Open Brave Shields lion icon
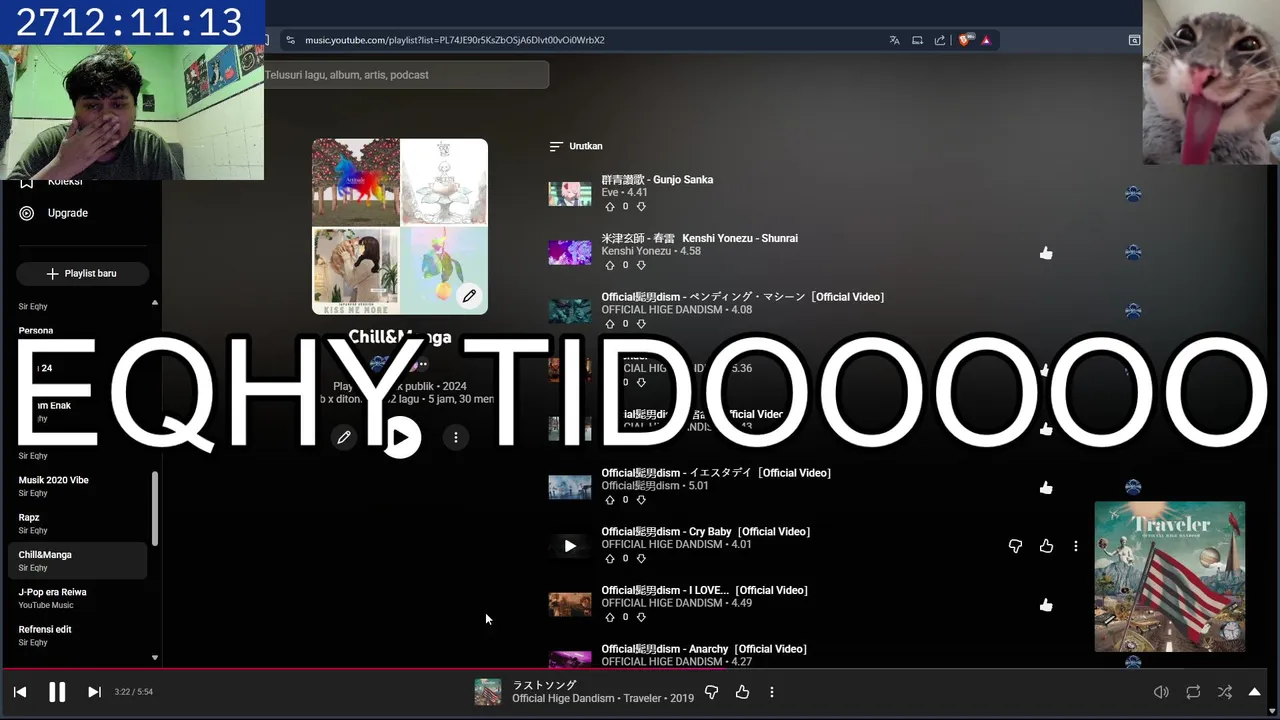The image size is (1280, 720). (964, 40)
